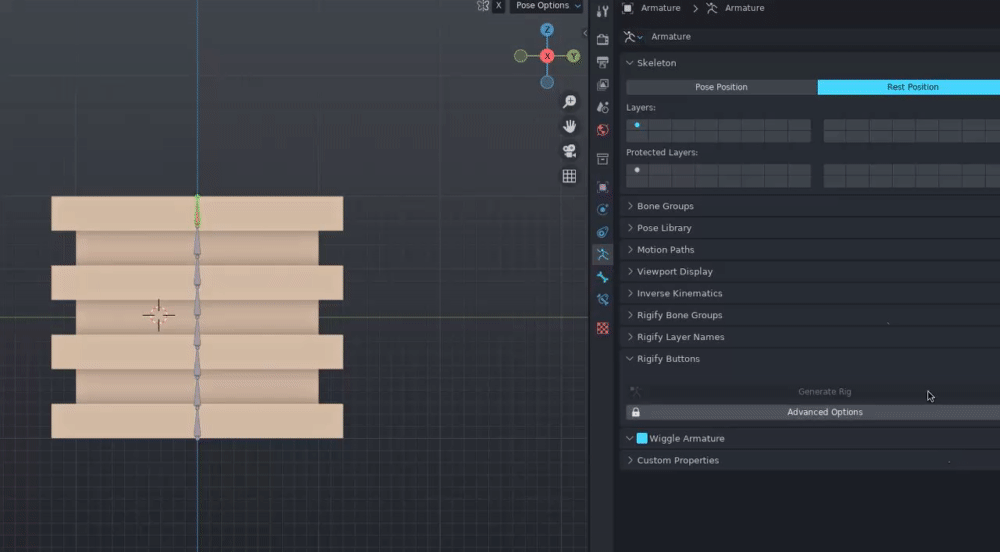This screenshot has width=1000, height=552.
Task: Expand the Viewport Display panel
Action: pyautogui.click(x=629, y=271)
